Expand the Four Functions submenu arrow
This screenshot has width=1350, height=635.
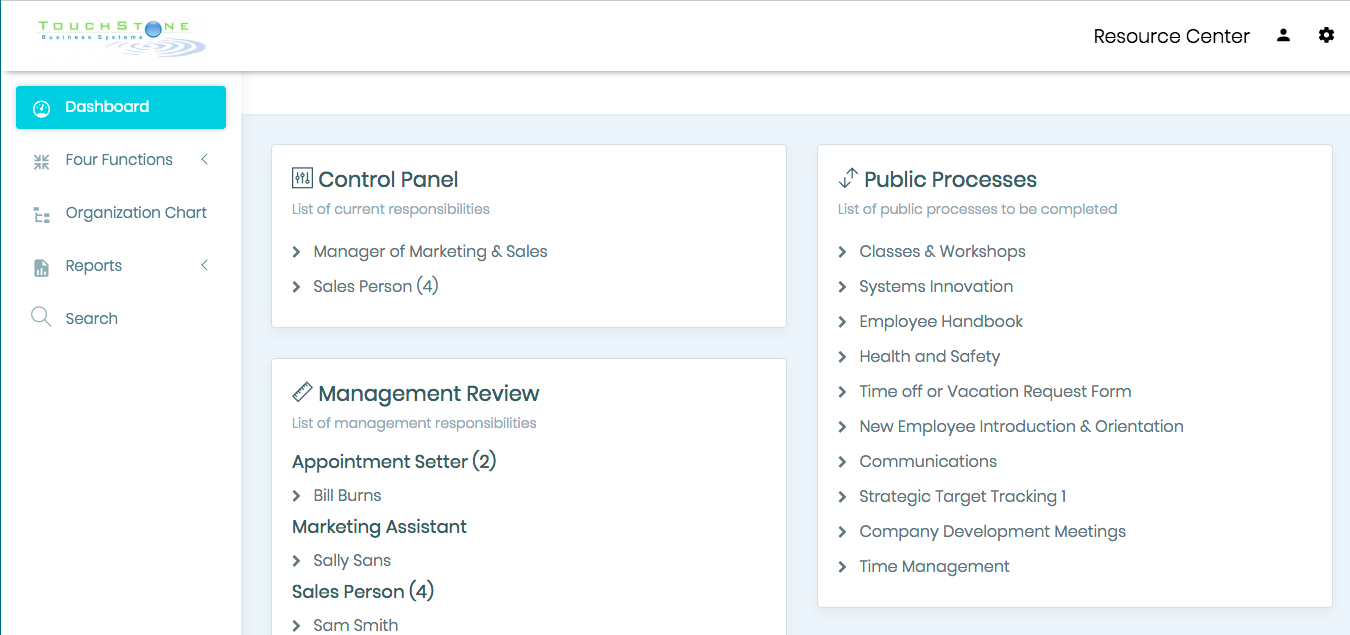point(204,159)
